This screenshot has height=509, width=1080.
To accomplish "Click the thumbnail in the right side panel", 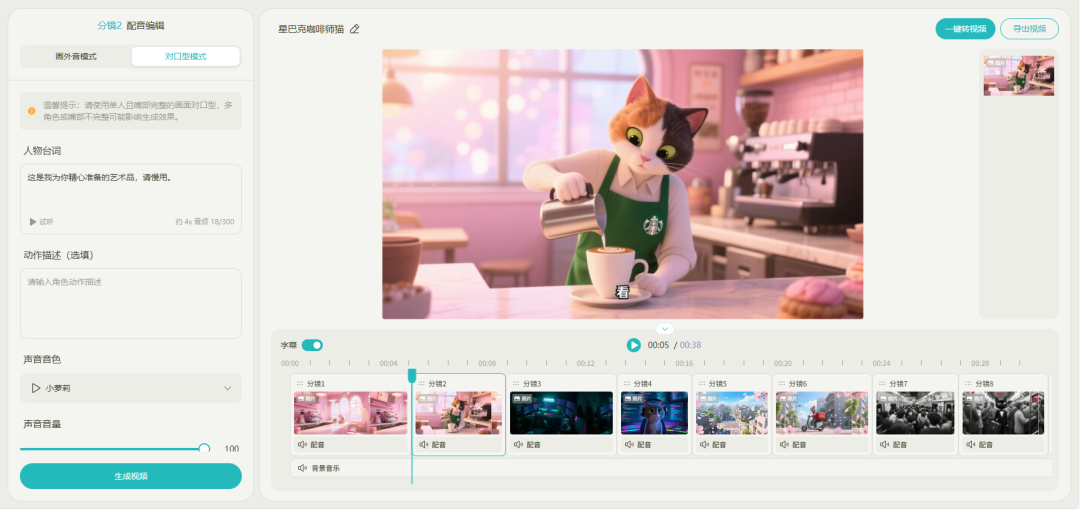I will tap(1019, 76).
